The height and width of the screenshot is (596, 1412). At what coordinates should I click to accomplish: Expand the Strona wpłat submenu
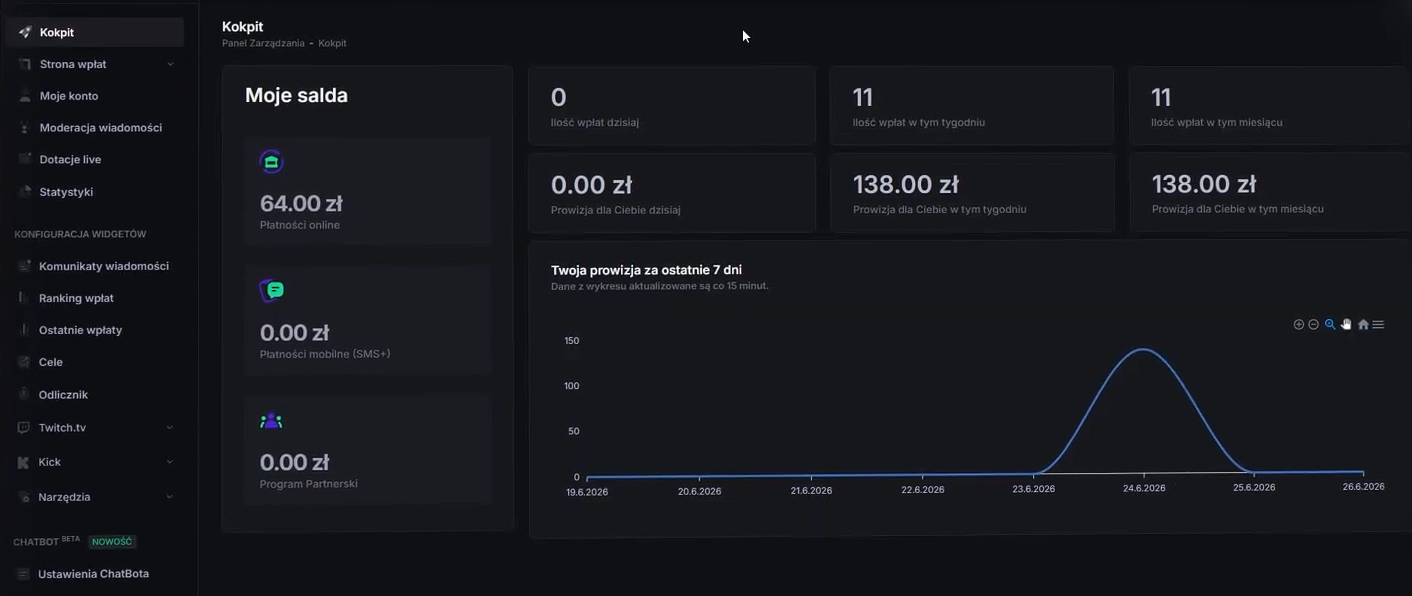click(170, 64)
